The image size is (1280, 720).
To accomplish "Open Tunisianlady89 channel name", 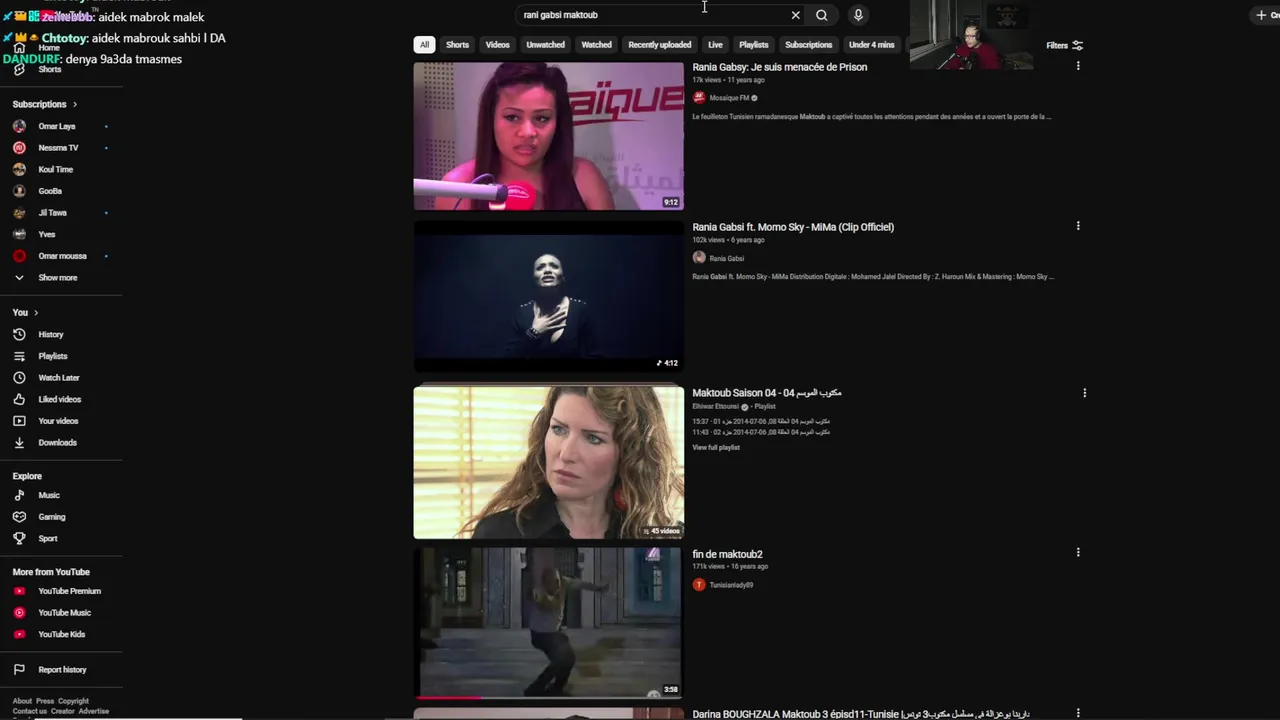I will (731, 585).
